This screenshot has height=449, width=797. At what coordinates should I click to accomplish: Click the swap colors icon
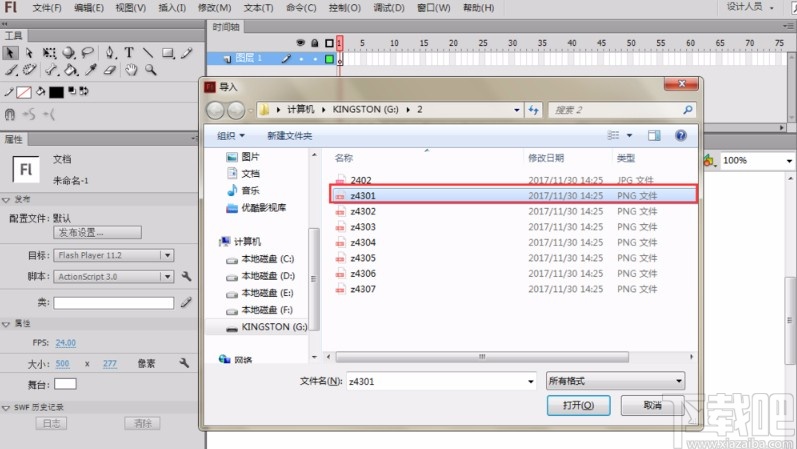click(x=84, y=91)
